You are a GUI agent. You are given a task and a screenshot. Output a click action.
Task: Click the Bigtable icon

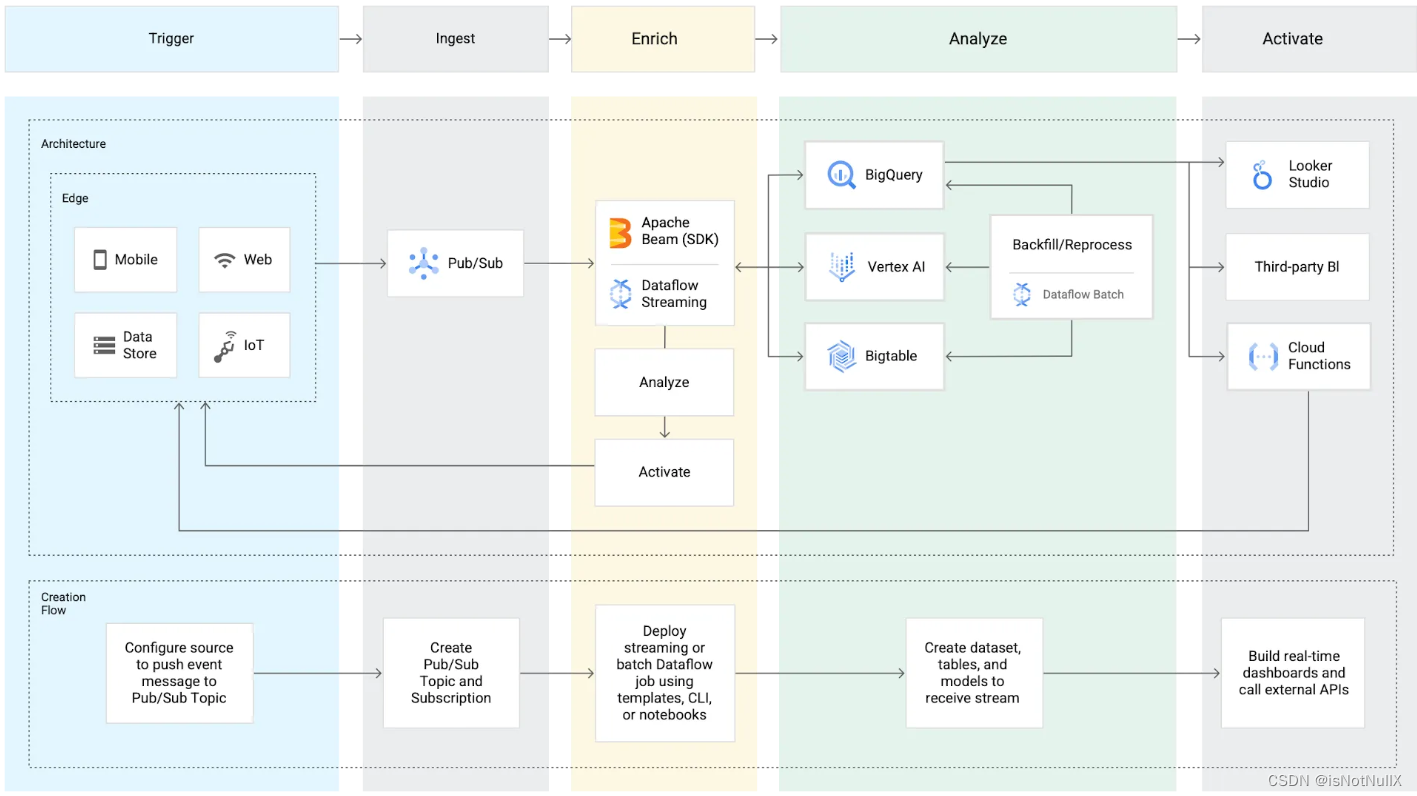point(842,356)
